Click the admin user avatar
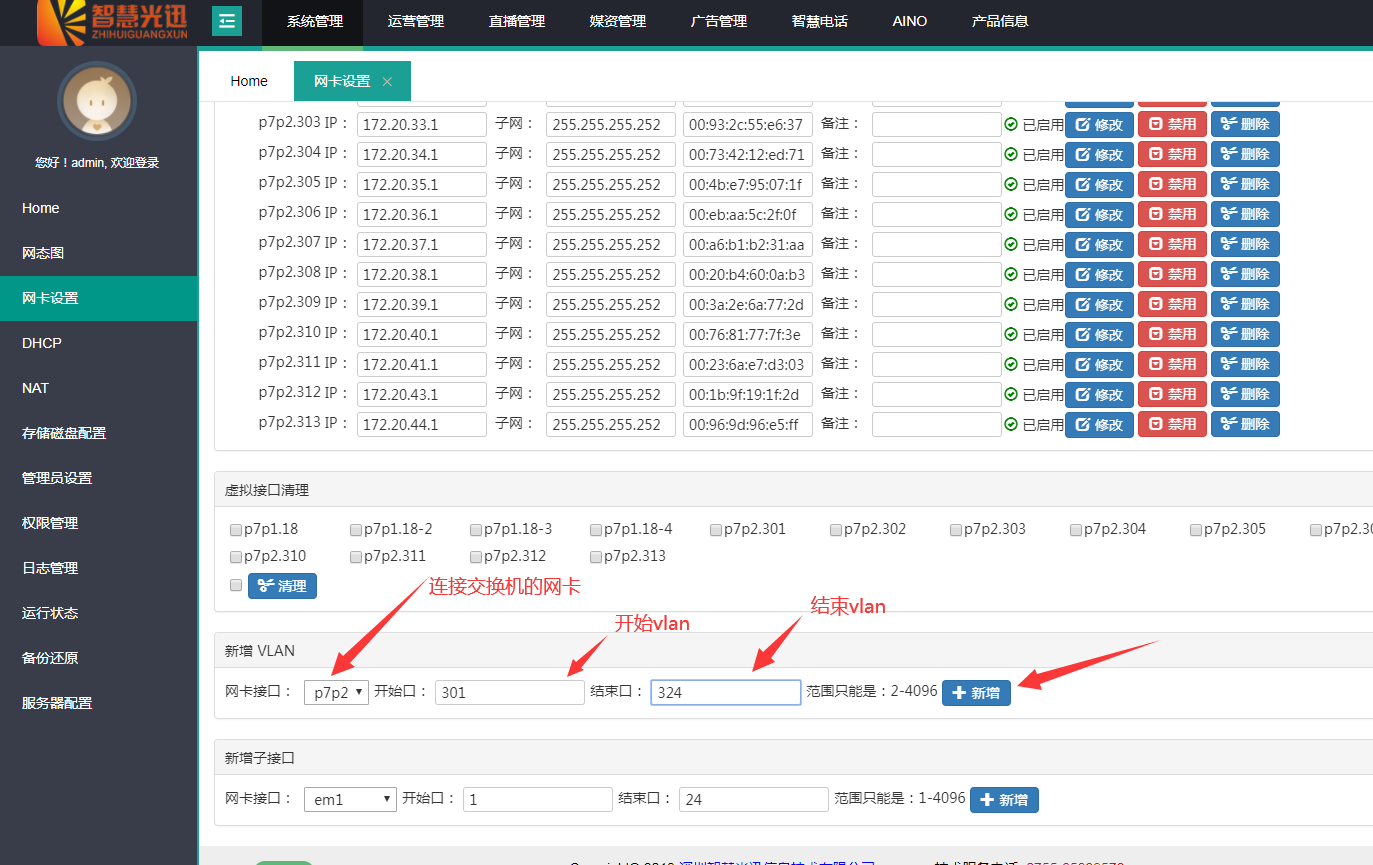The width and height of the screenshot is (1373, 865). [97, 101]
